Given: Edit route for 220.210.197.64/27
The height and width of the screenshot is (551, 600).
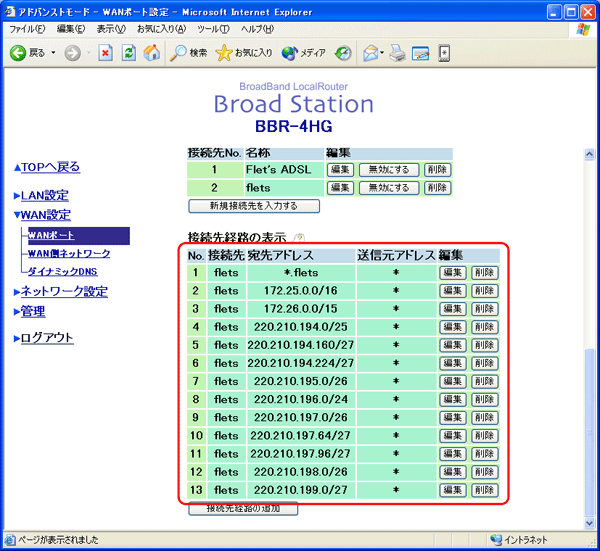Looking at the screenshot, I should 453,436.
